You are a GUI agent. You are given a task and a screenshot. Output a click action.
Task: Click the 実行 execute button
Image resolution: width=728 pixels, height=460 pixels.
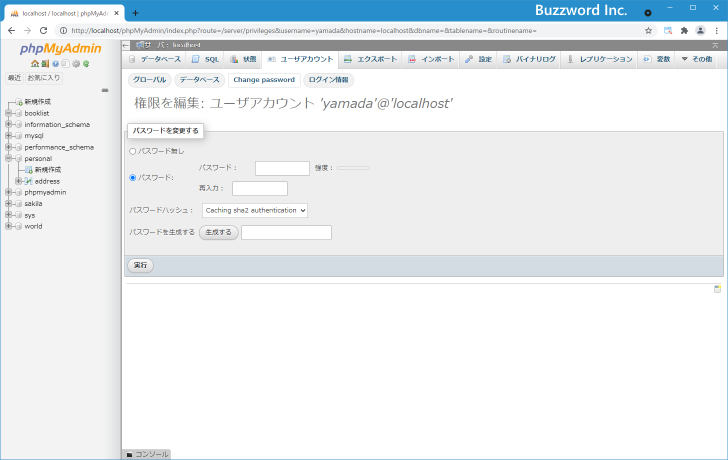click(x=140, y=266)
